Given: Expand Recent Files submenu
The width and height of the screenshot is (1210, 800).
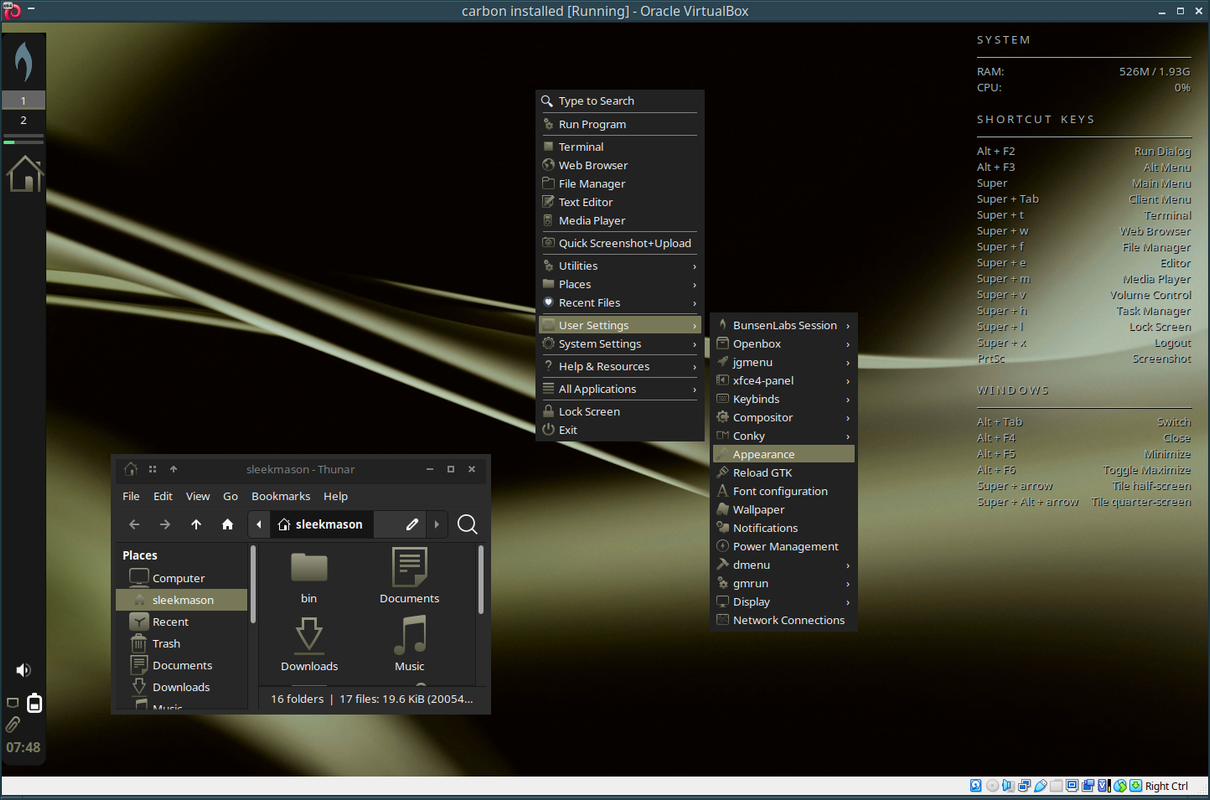Looking at the screenshot, I should pyautogui.click(x=619, y=303).
